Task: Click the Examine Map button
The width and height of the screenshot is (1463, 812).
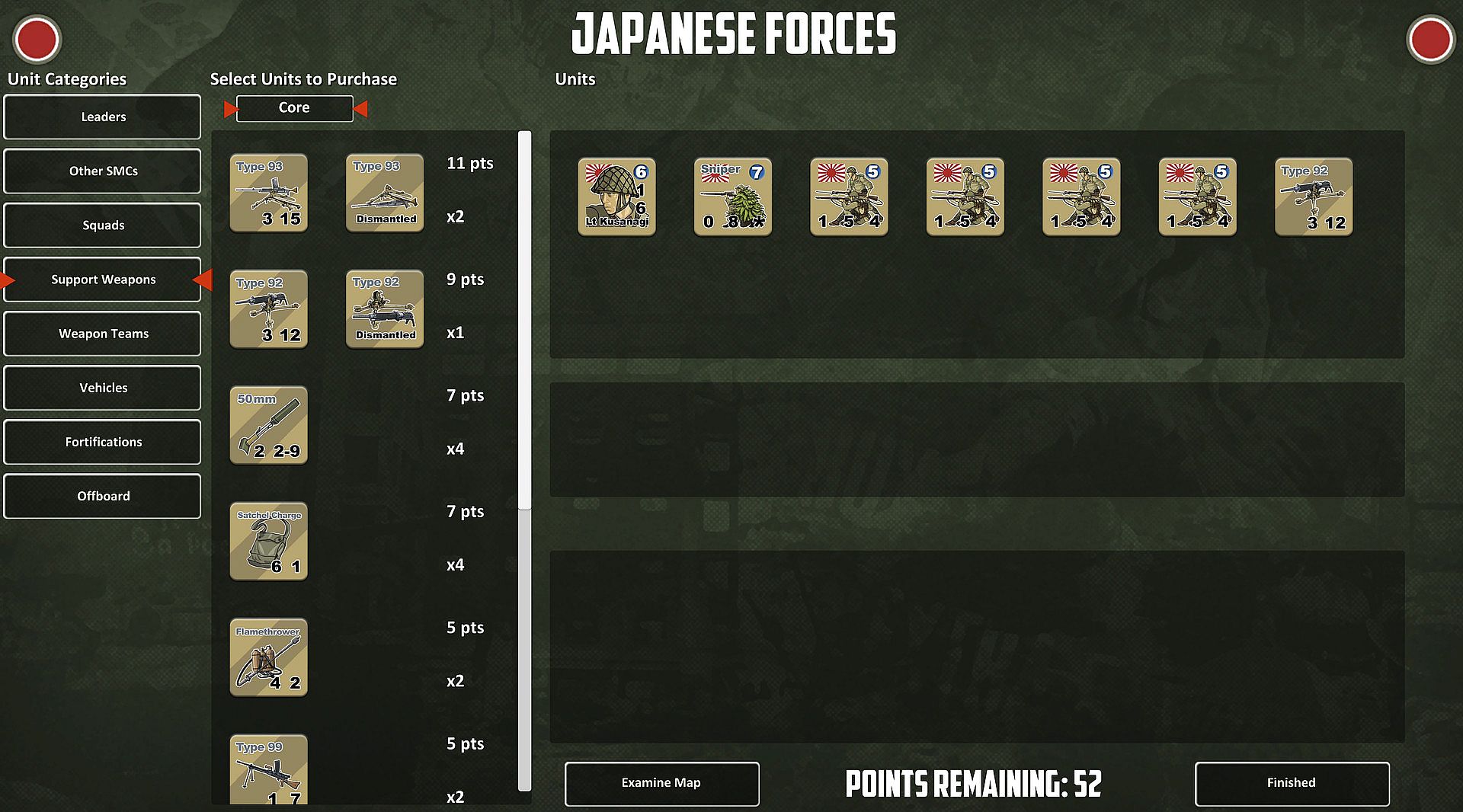Action: tap(661, 783)
